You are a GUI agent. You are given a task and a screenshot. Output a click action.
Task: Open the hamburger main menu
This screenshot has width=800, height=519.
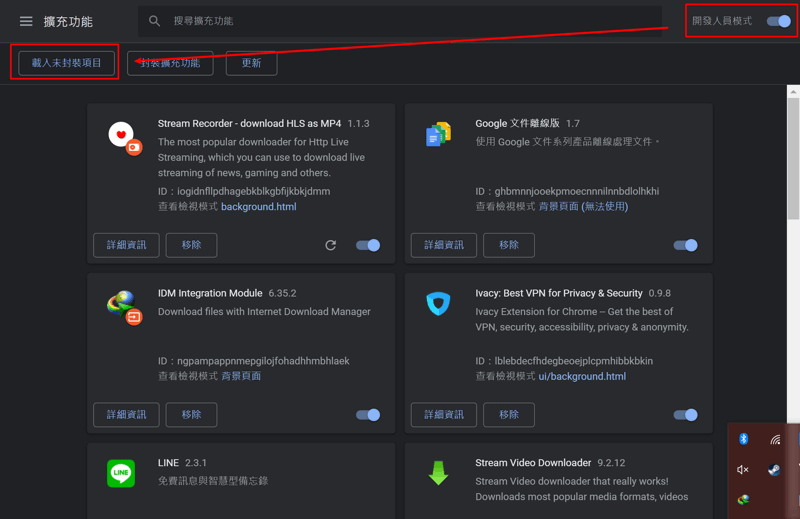point(26,21)
